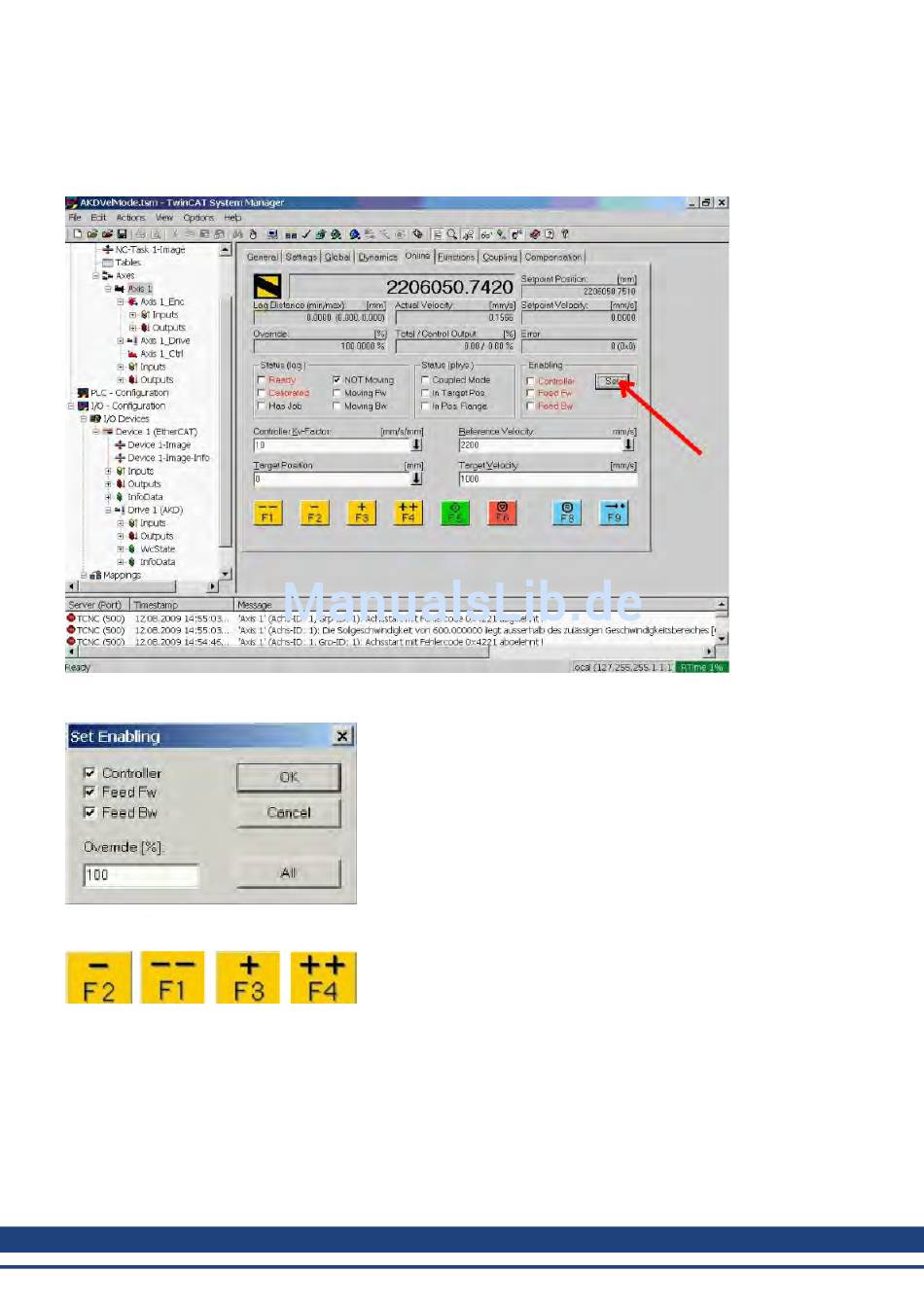The width and height of the screenshot is (924, 1307).
Task: Click the F1 fast backward jog button
Action: [x=267, y=512]
